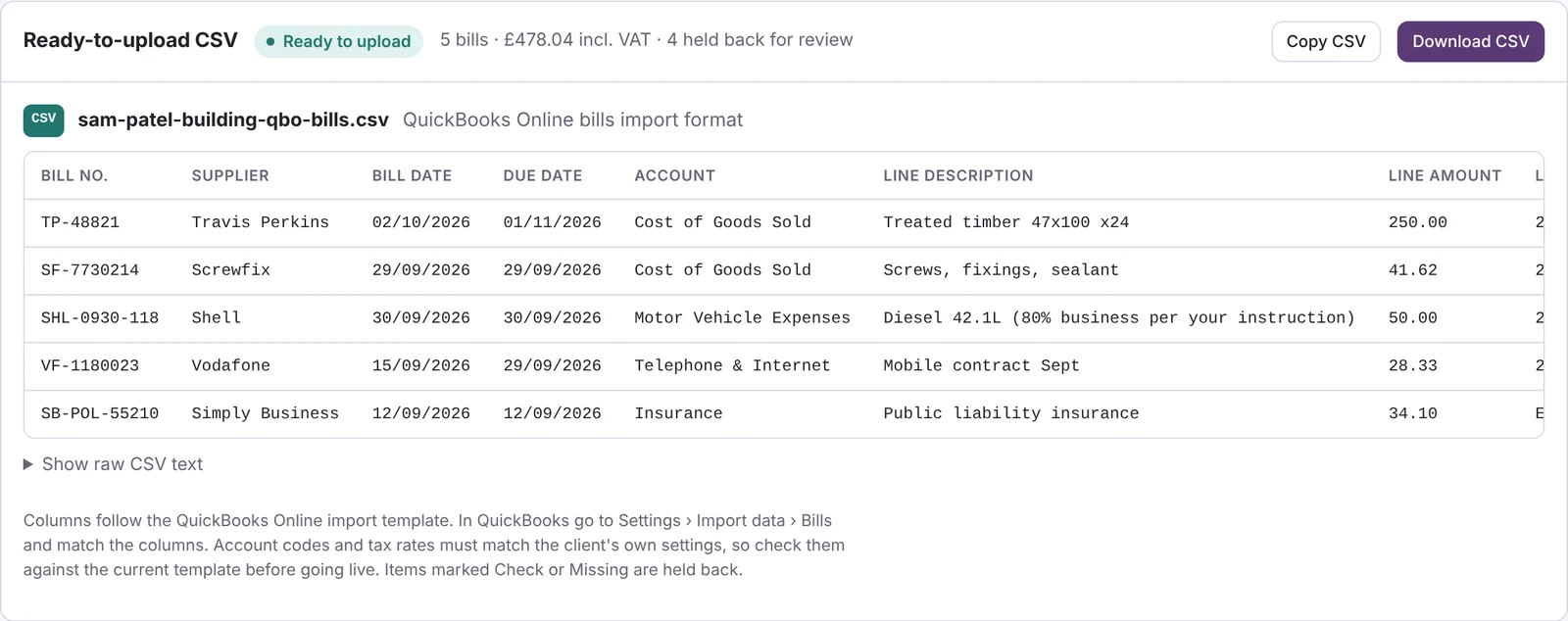Click Telephone & Internet account

pos(733,365)
